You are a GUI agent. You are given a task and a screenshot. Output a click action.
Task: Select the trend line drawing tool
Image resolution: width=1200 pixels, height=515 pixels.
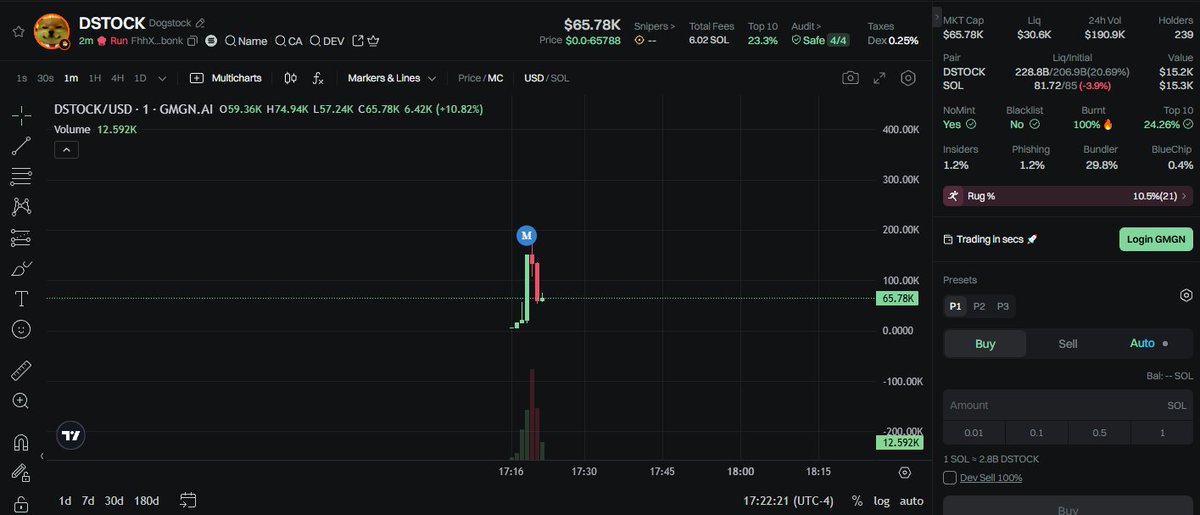[21, 146]
